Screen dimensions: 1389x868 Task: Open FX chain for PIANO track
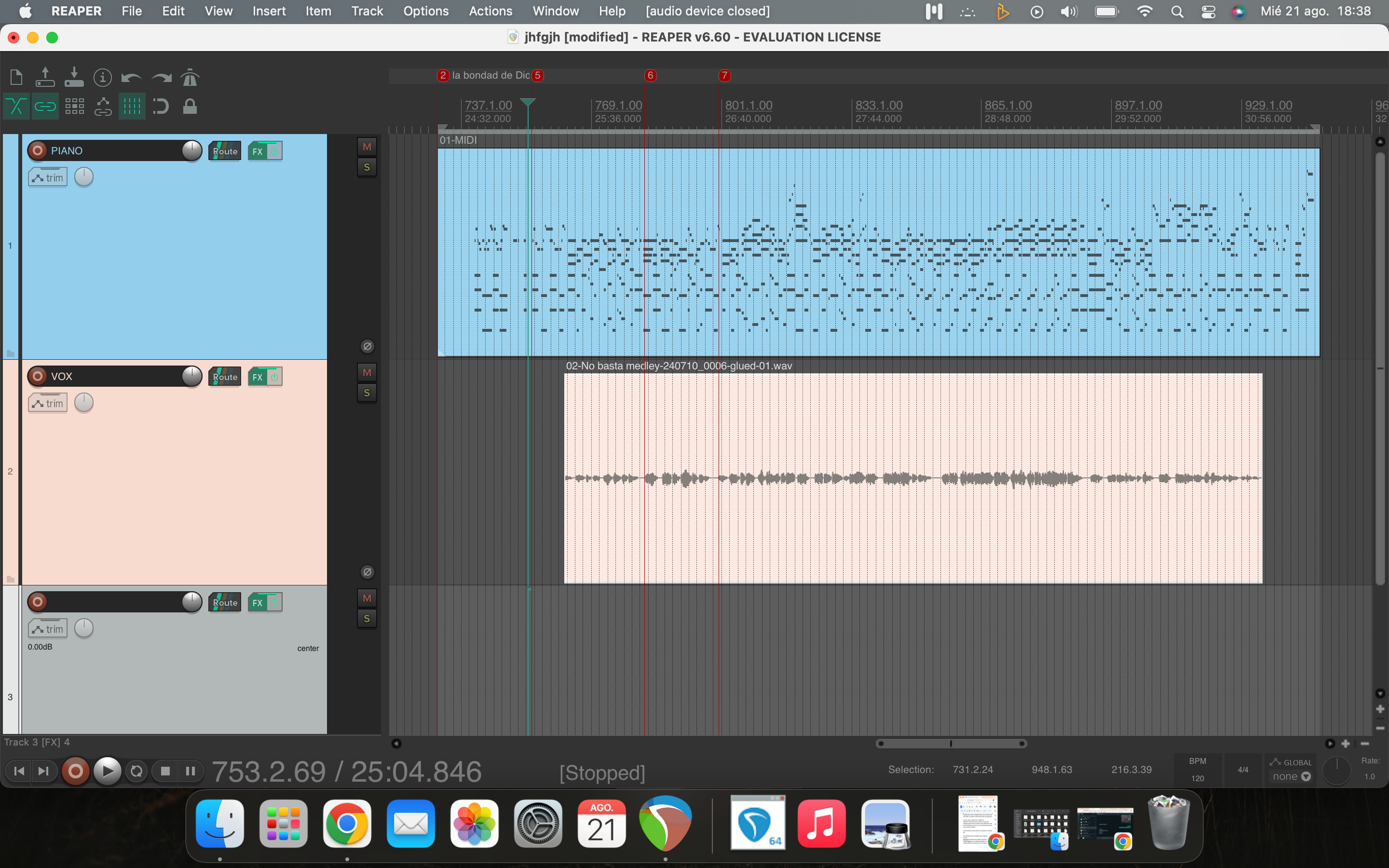click(x=258, y=151)
